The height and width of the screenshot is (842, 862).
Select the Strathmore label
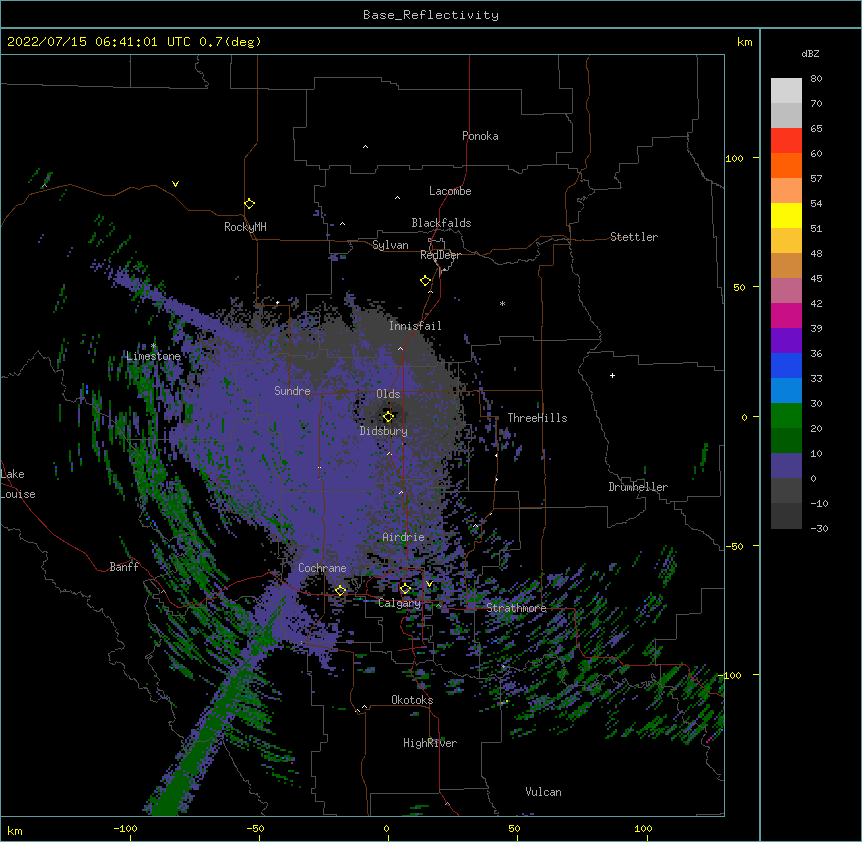[516, 608]
